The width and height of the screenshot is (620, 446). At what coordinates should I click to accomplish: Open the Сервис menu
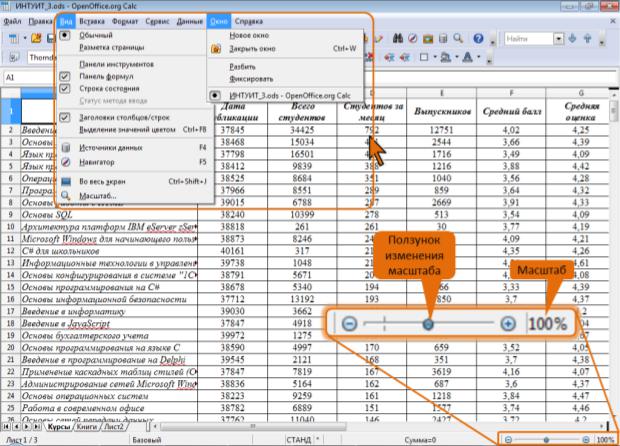point(157,21)
